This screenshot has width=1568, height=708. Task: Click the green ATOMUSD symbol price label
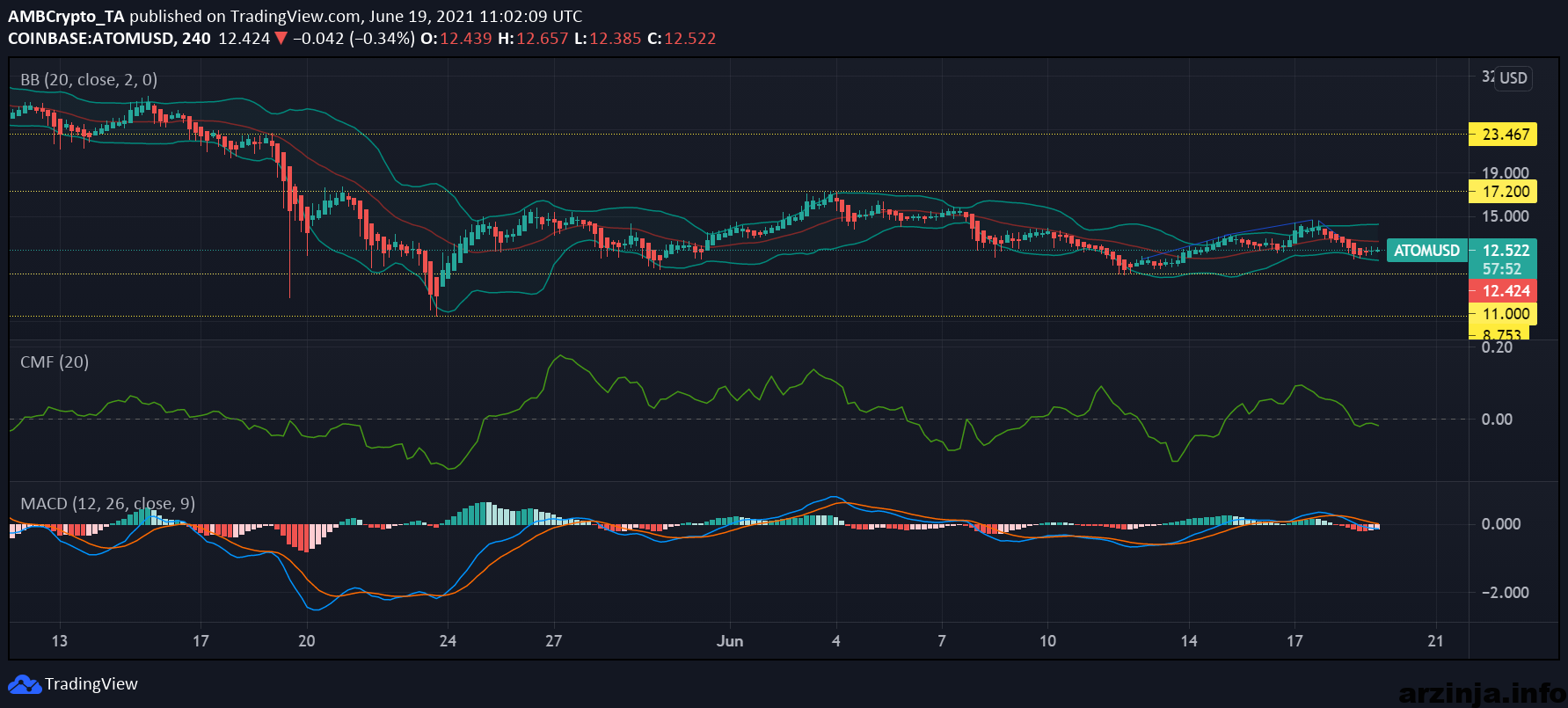coord(1426,251)
